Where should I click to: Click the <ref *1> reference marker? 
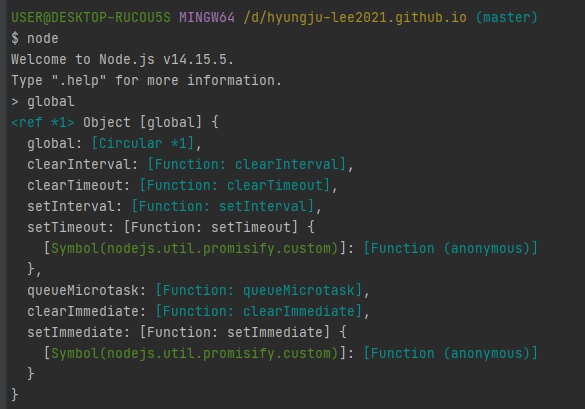(x=43, y=122)
